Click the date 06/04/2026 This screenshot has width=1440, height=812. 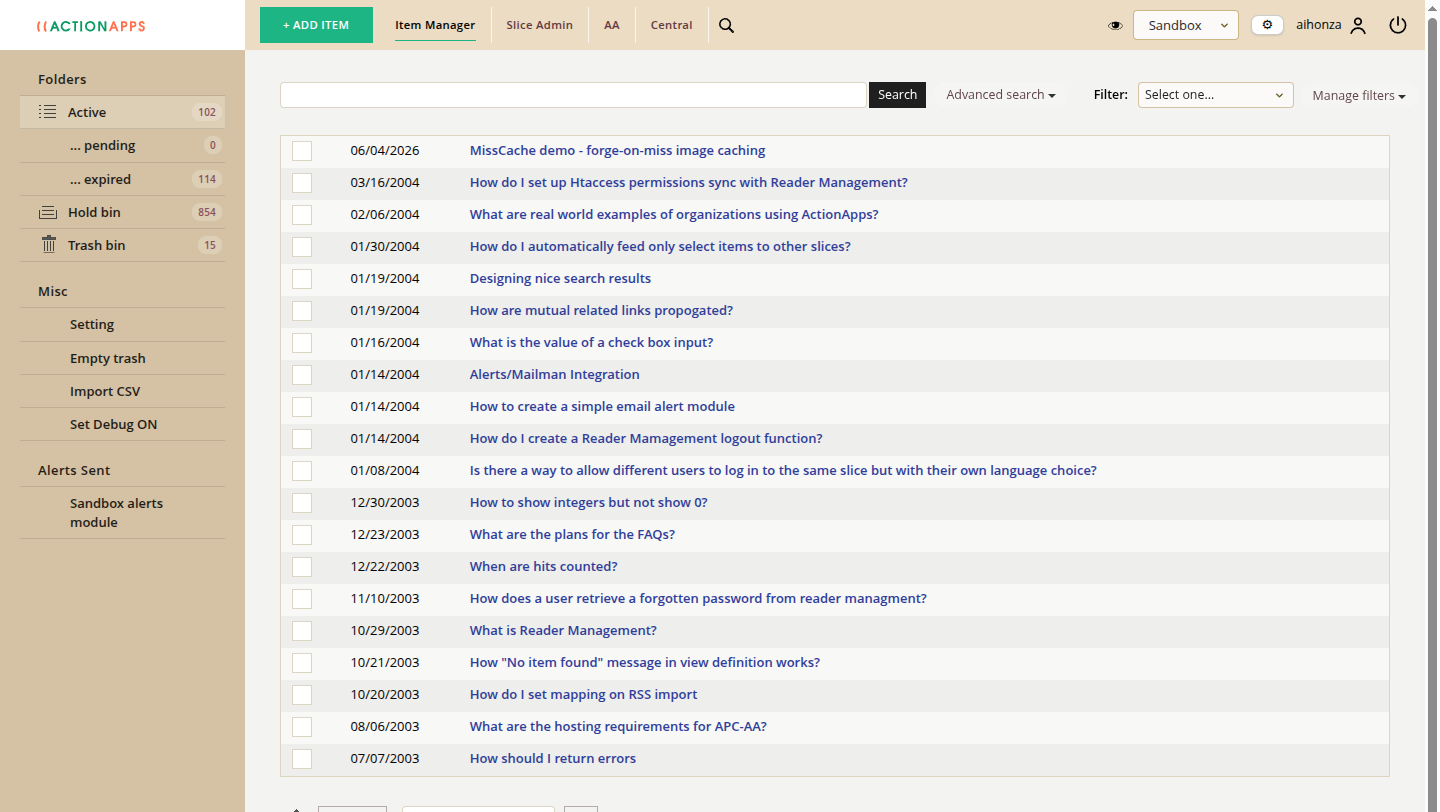(x=385, y=151)
